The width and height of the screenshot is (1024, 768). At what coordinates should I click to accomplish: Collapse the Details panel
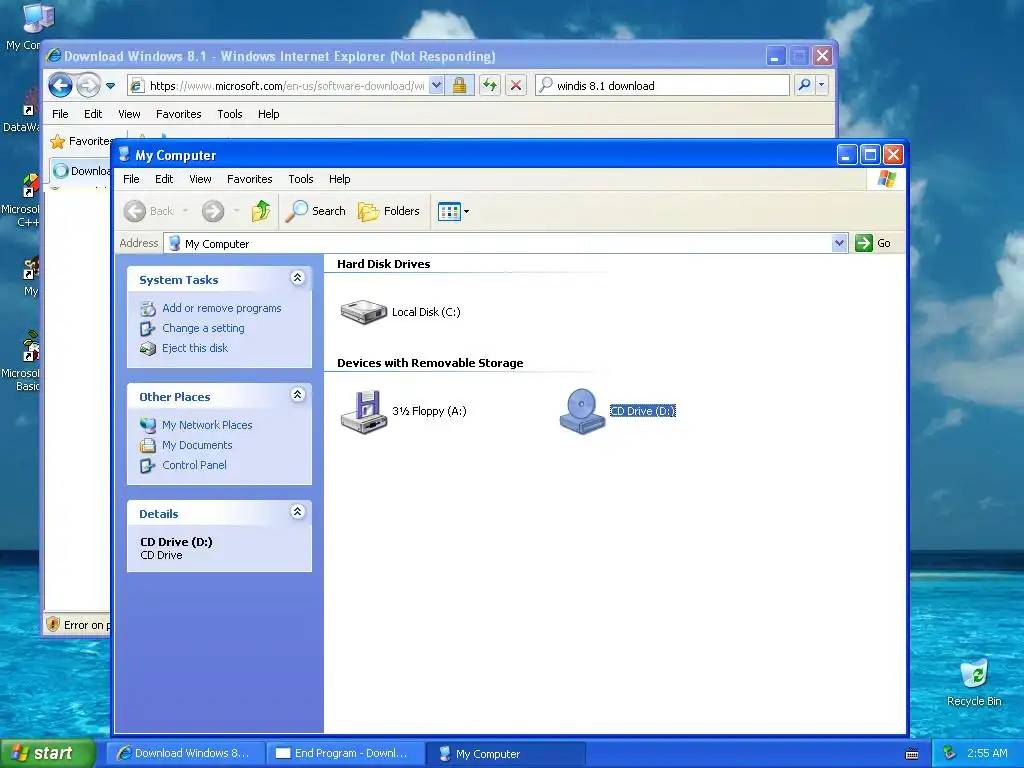coord(297,512)
